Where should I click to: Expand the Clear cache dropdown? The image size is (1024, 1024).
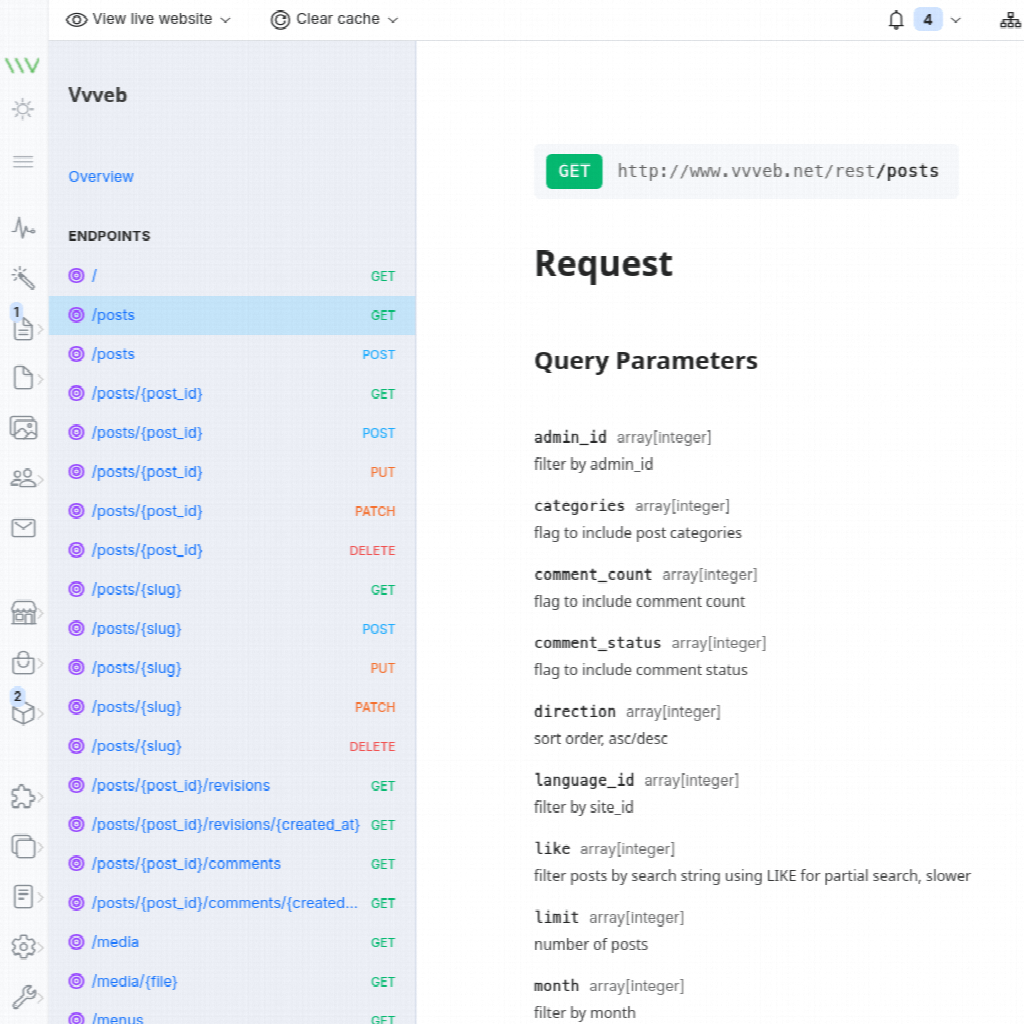tap(334, 20)
